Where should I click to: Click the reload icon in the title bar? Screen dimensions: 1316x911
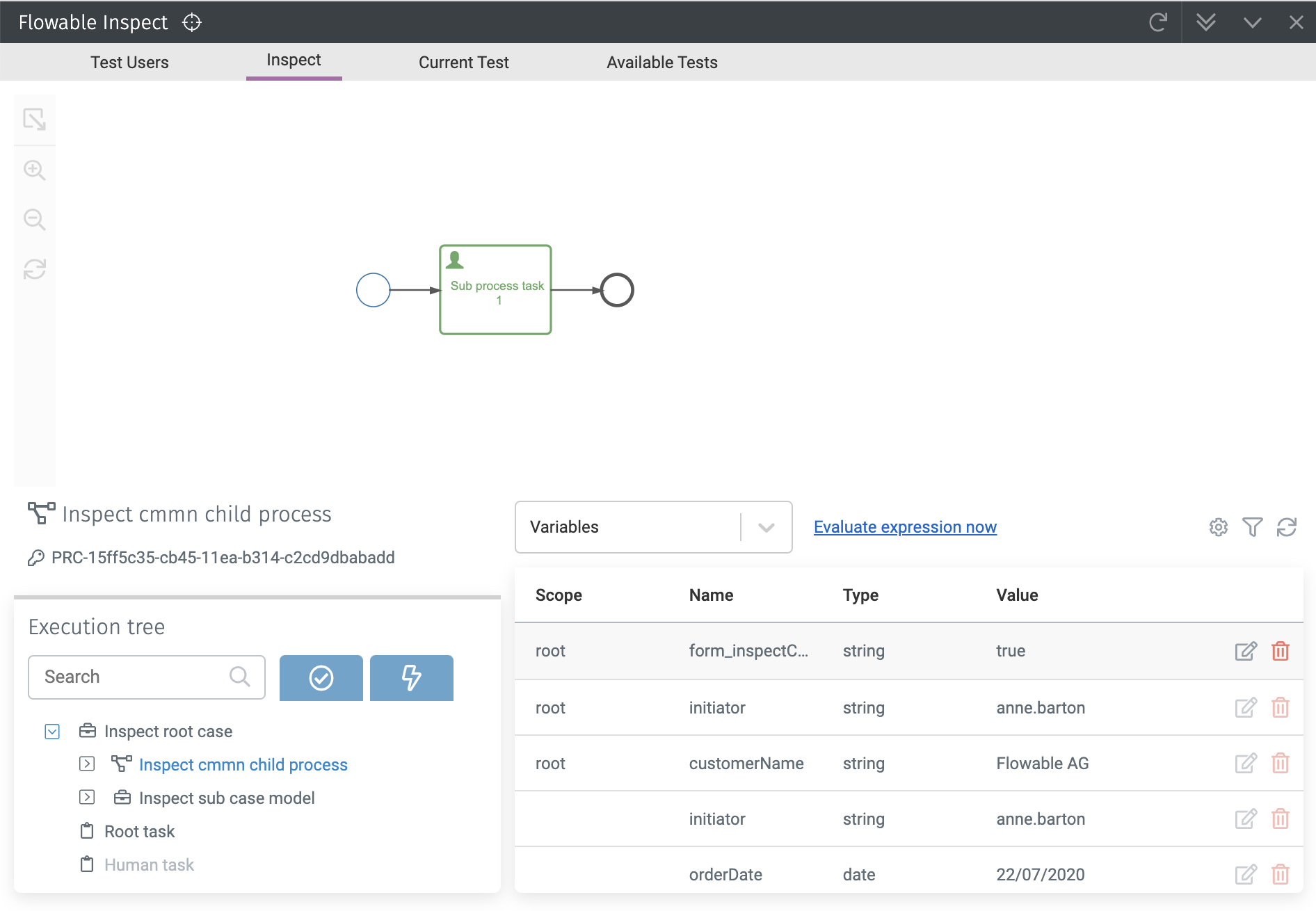(1158, 23)
